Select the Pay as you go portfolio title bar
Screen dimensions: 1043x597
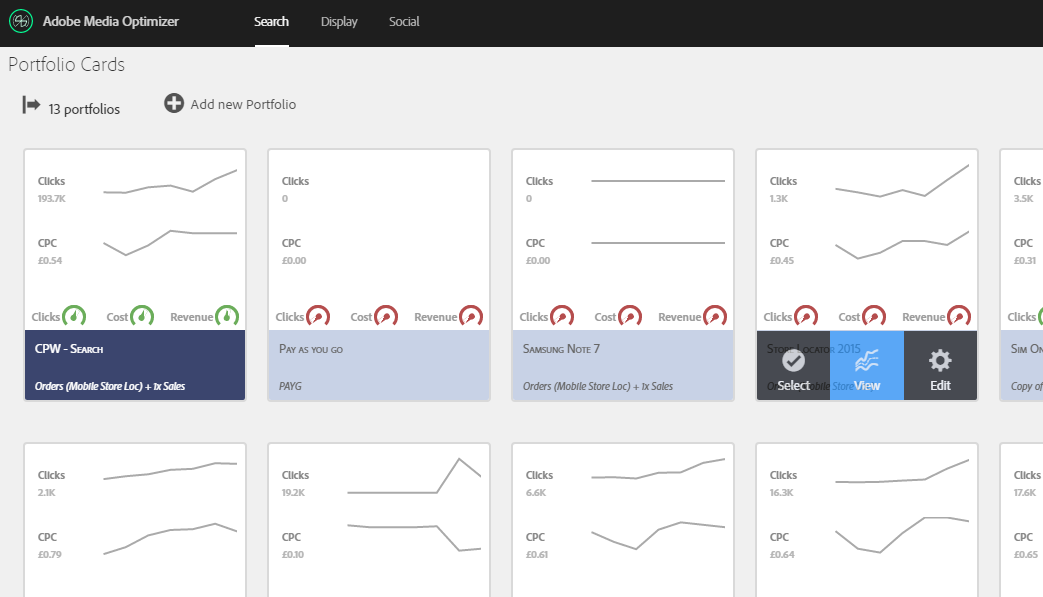pyautogui.click(x=379, y=365)
